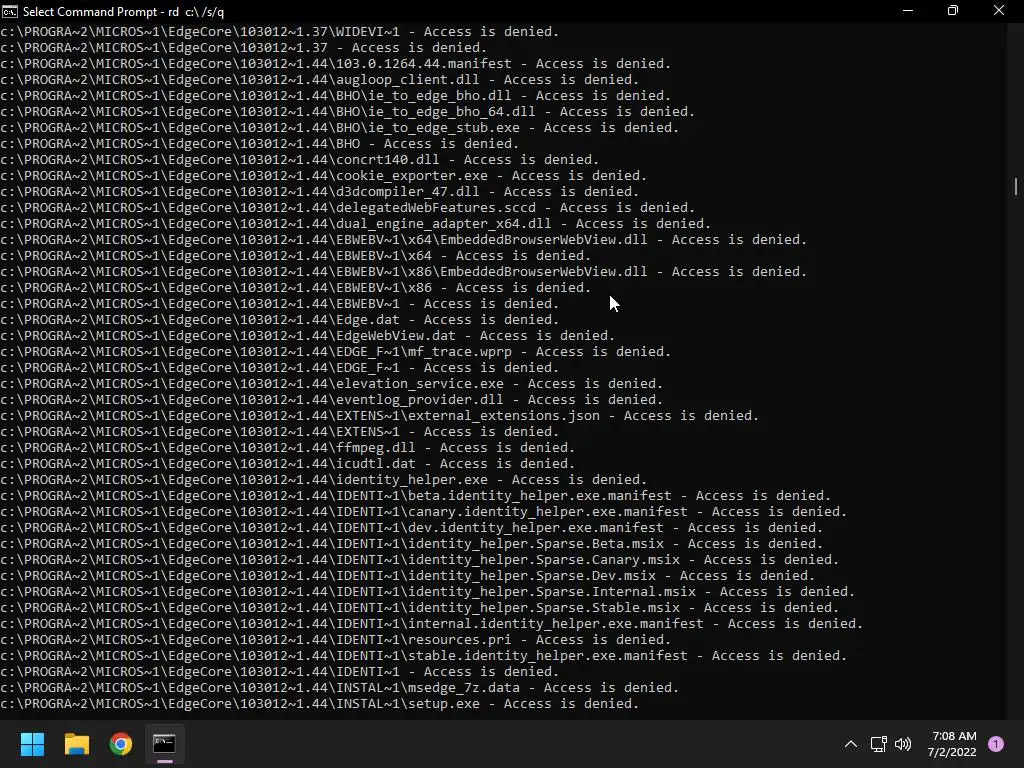This screenshot has width=1024, height=768.
Task: Launch Google Chrome from the taskbar
Action: (x=121, y=744)
